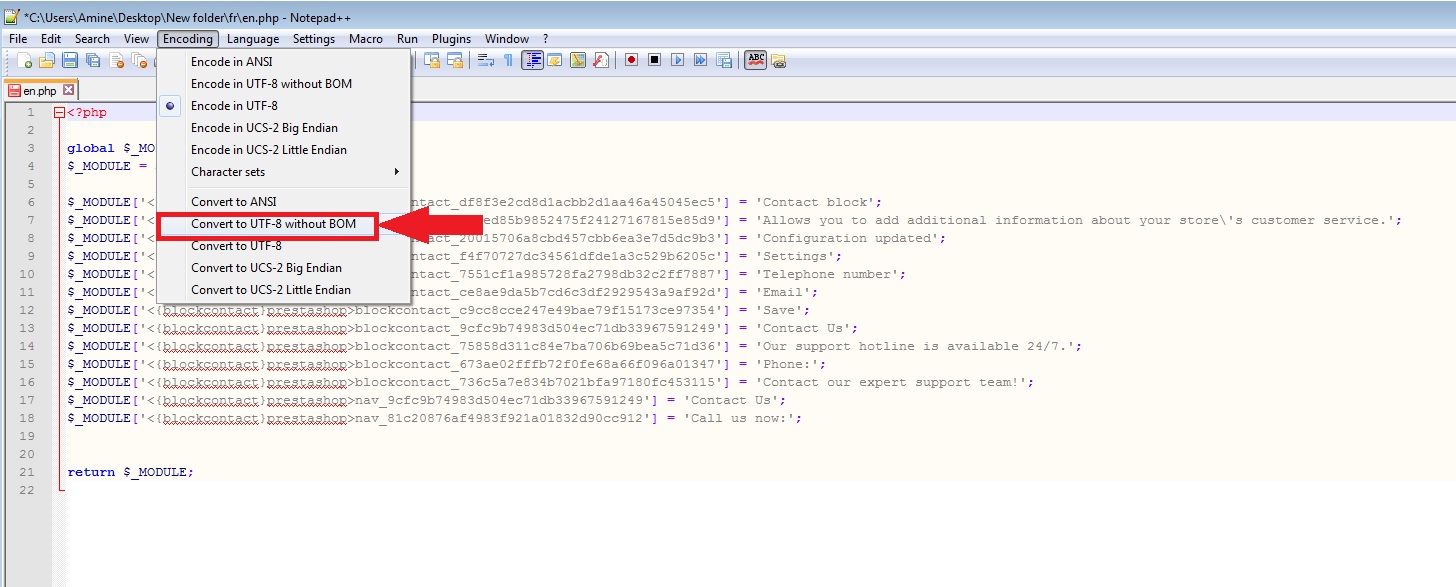Click the Stop Recording macro icon
The height and width of the screenshot is (587, 1456).
click(x=654, y=60)
